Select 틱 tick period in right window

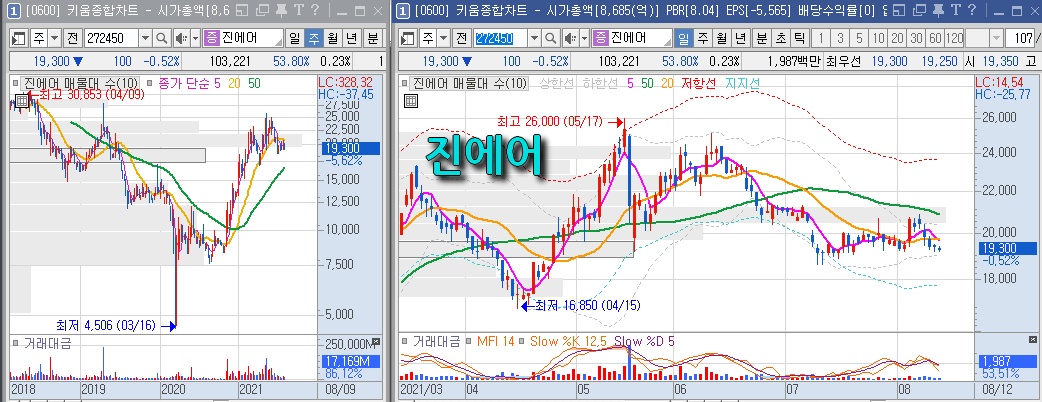pos(800,38)
